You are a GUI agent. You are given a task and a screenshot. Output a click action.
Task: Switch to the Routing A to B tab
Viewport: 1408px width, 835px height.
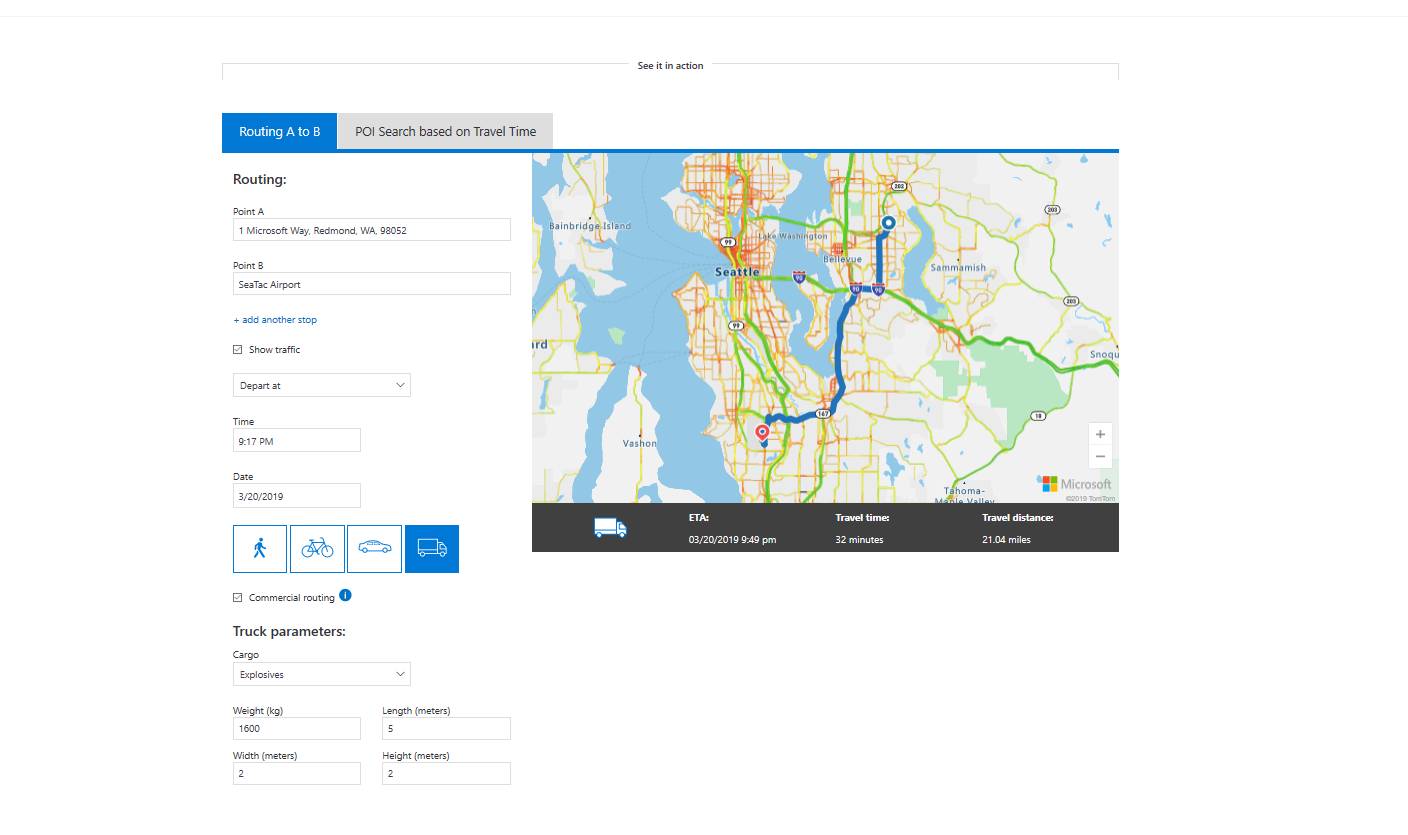click(x=280, y=131)
